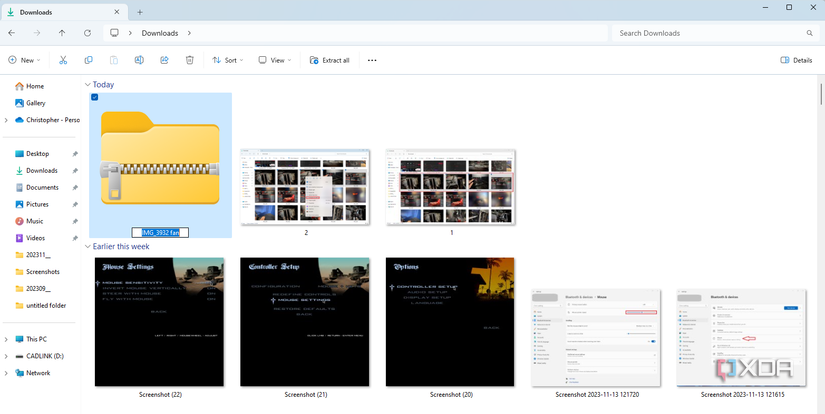The width and height of the screenshot is (825, 414).
Task: Expand the CADLINK (D:) drive node
Action: pos(6,356)
